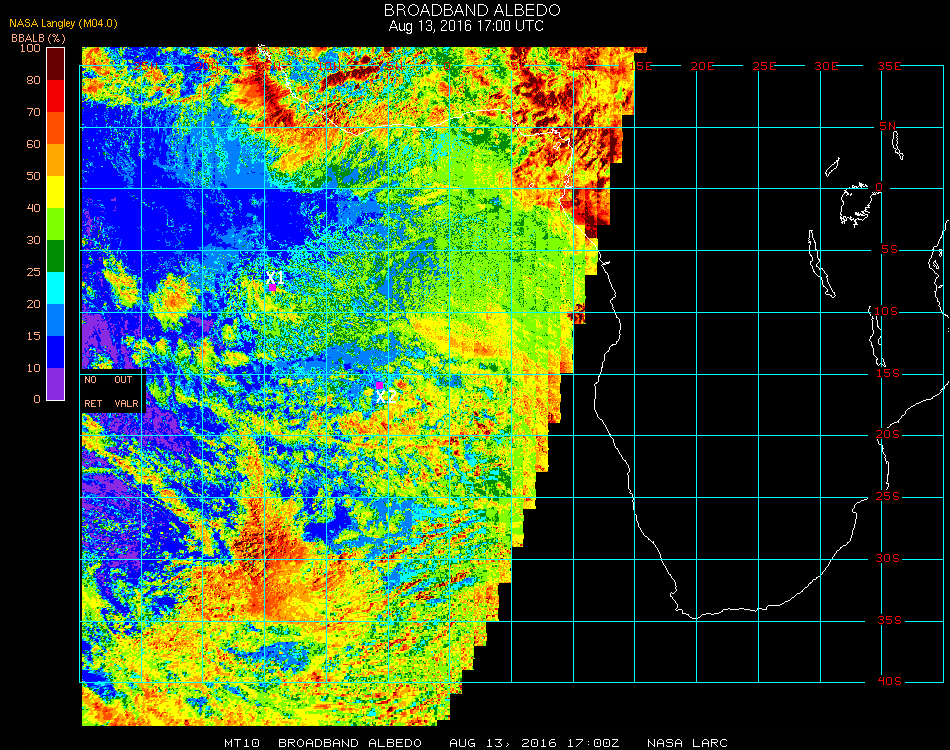Click the '5N' latitude label
Viewport: 950px width, 750px height.
[888, 126]
